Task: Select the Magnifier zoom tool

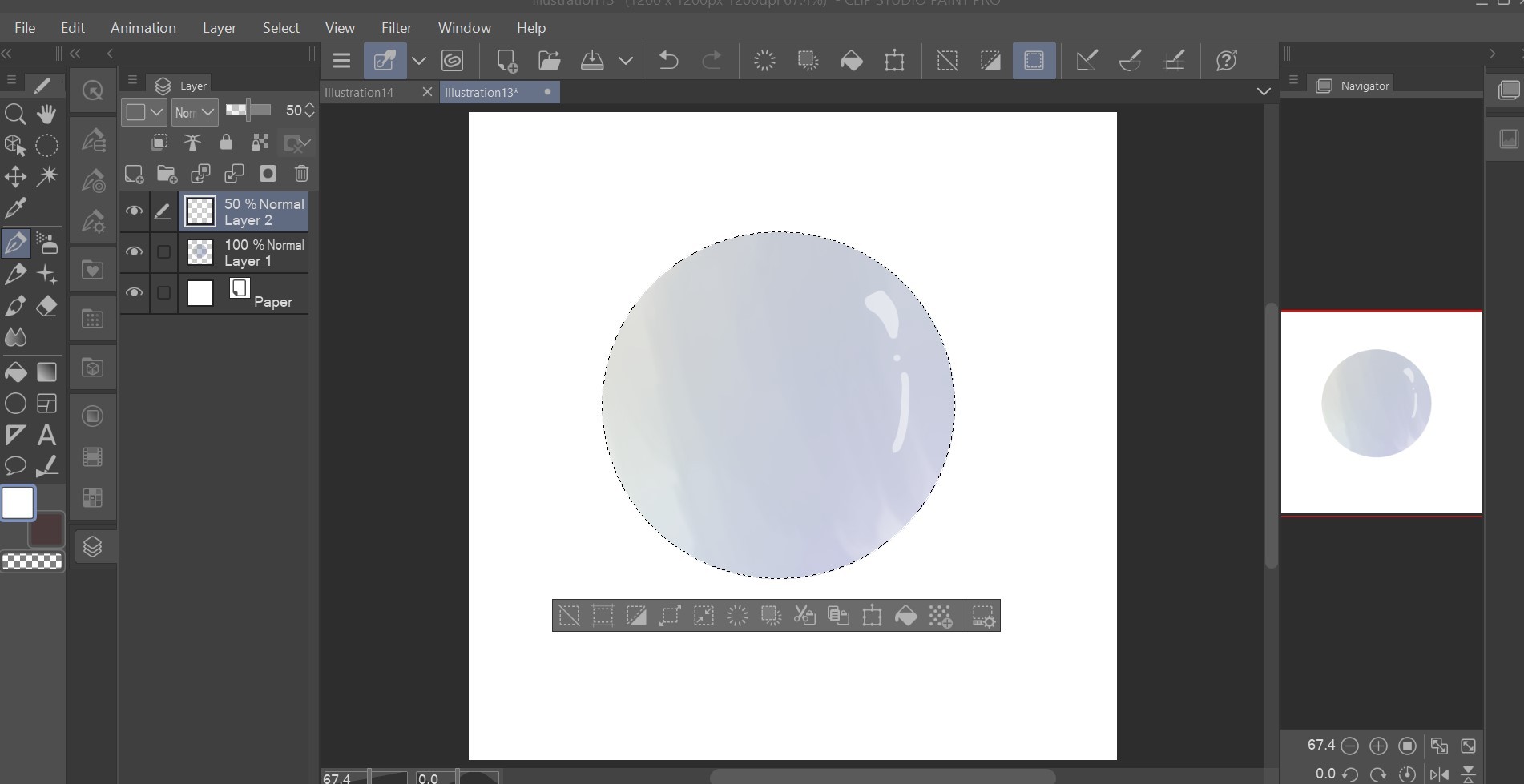Action: (x=14, y=114)
